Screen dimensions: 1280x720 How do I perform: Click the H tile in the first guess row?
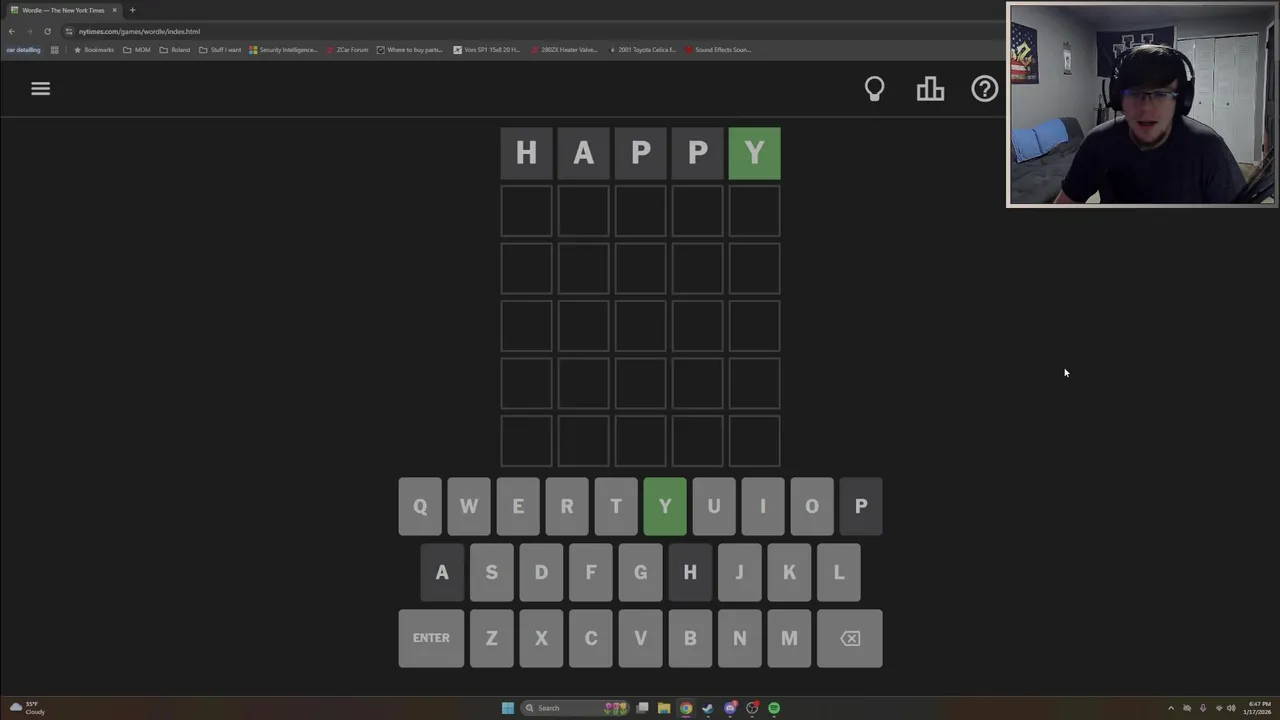[x=526, y=153]
